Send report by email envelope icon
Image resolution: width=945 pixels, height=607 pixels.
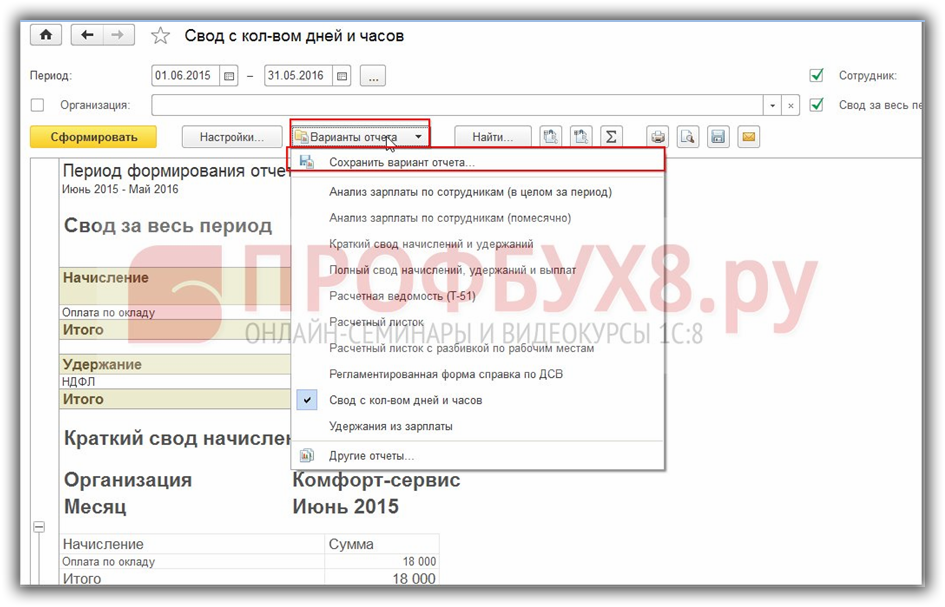click(x=747, y=137)
